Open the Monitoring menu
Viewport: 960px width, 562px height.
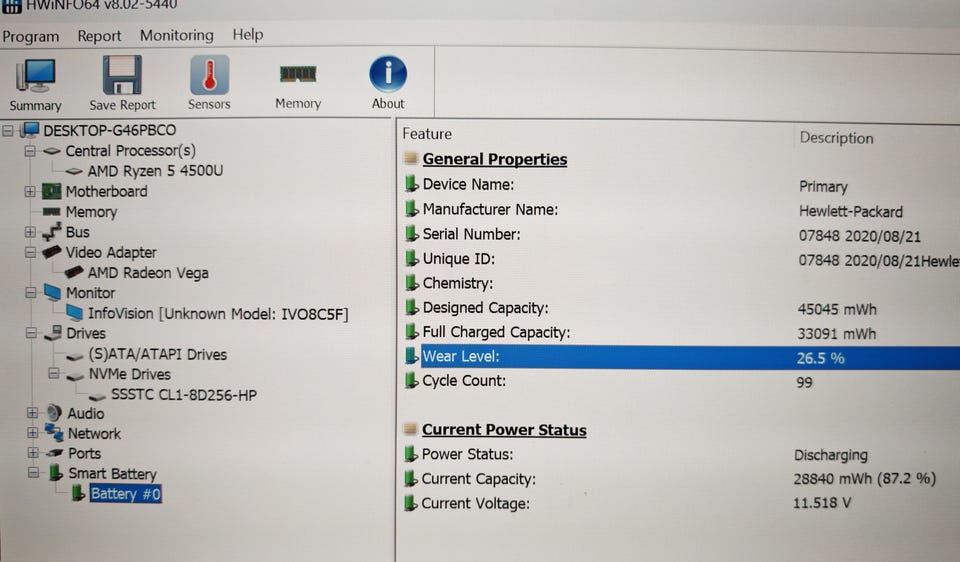point(176,35)
